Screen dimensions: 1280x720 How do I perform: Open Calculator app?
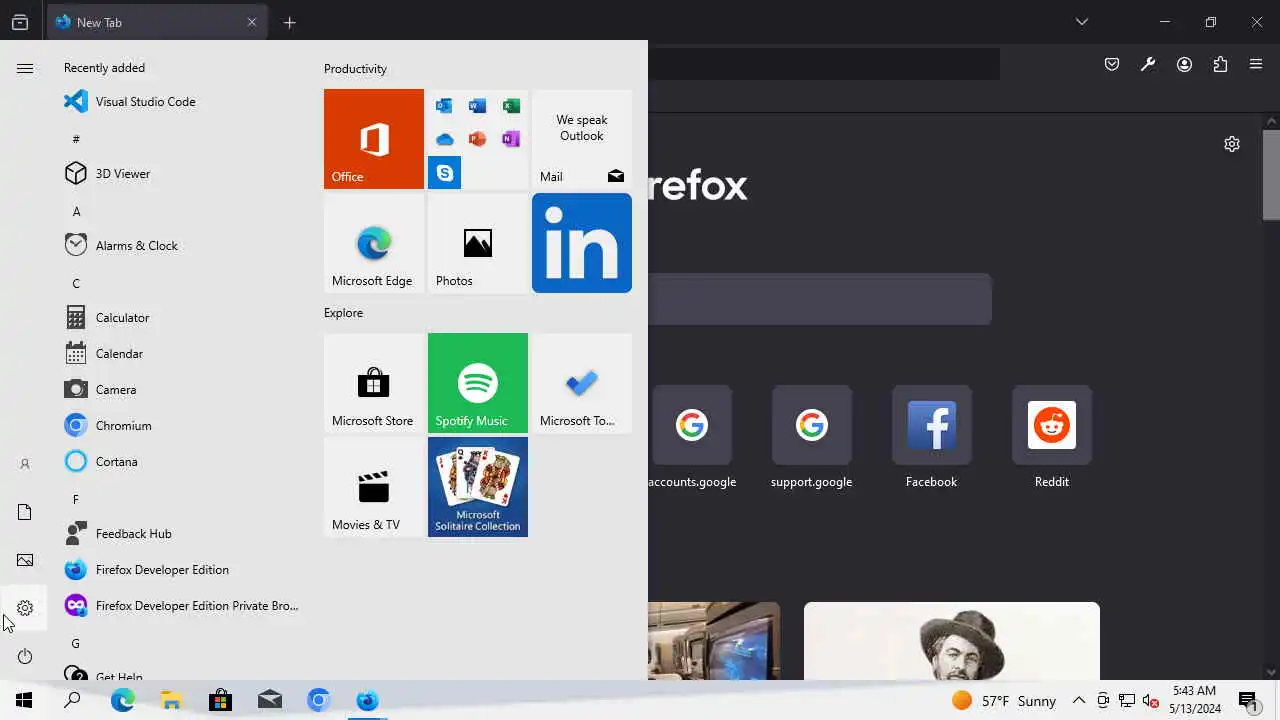pos(180,318)
